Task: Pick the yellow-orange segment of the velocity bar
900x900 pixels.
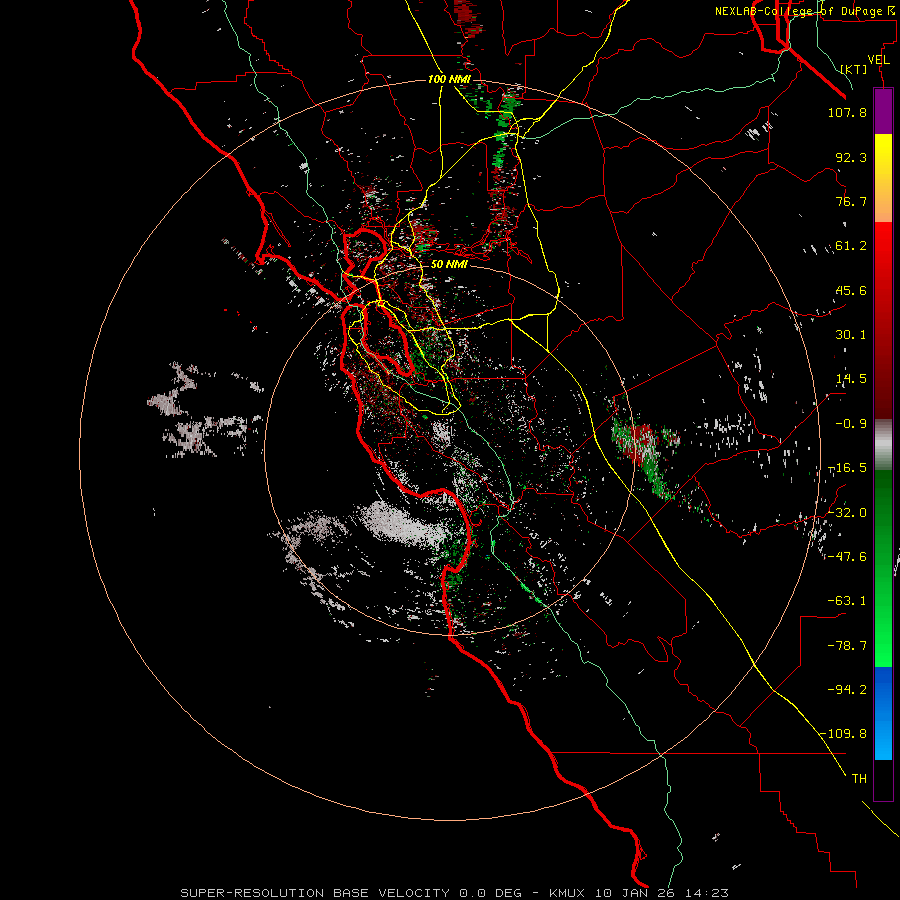Action: click(x=883, y=178)
